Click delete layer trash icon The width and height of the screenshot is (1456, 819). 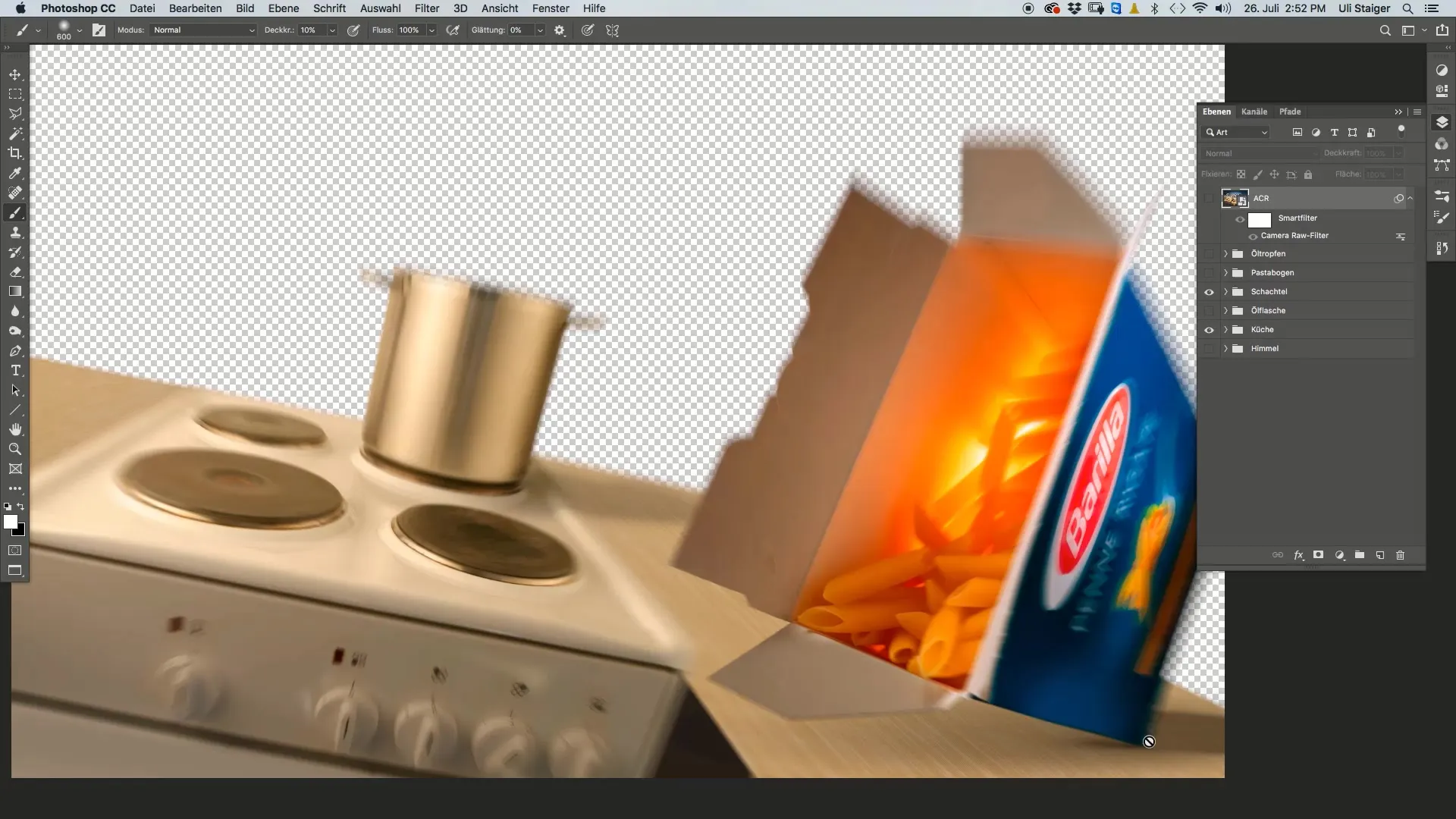pyautogui.click(x=1400, y=555)
